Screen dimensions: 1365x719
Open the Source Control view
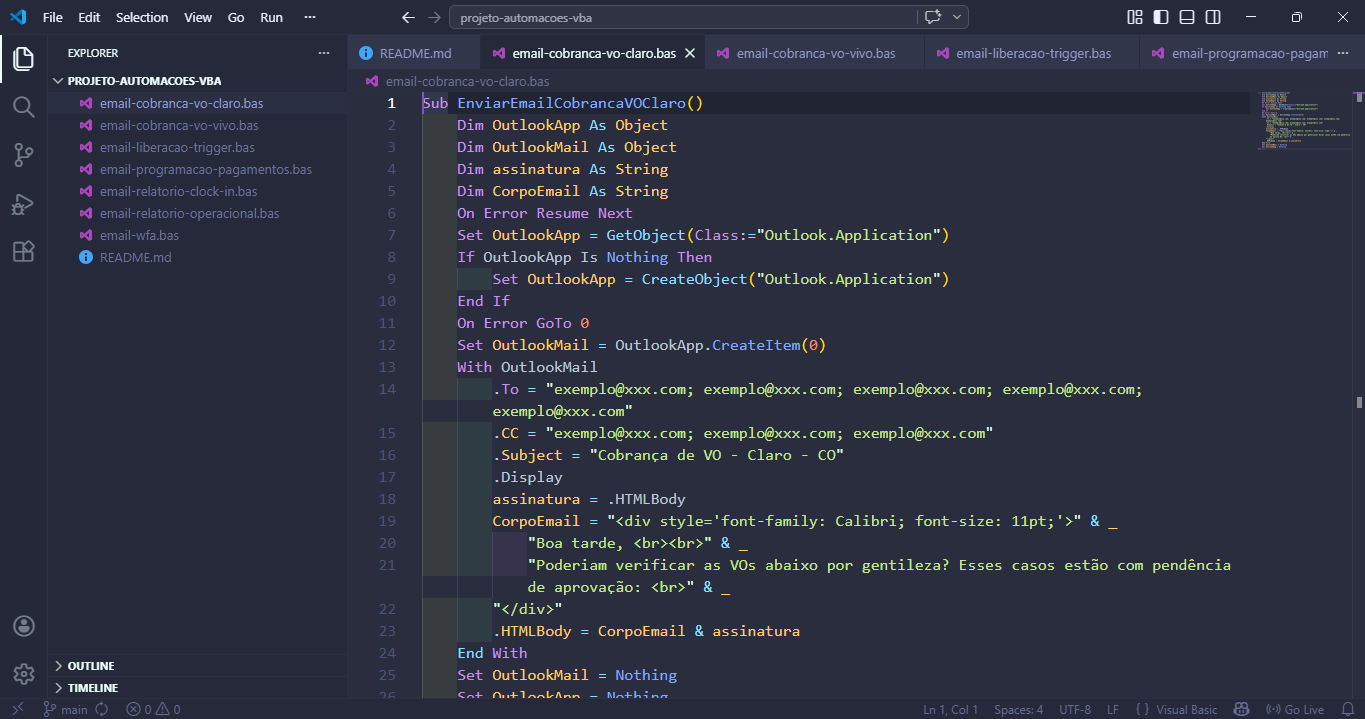[22, 153]
